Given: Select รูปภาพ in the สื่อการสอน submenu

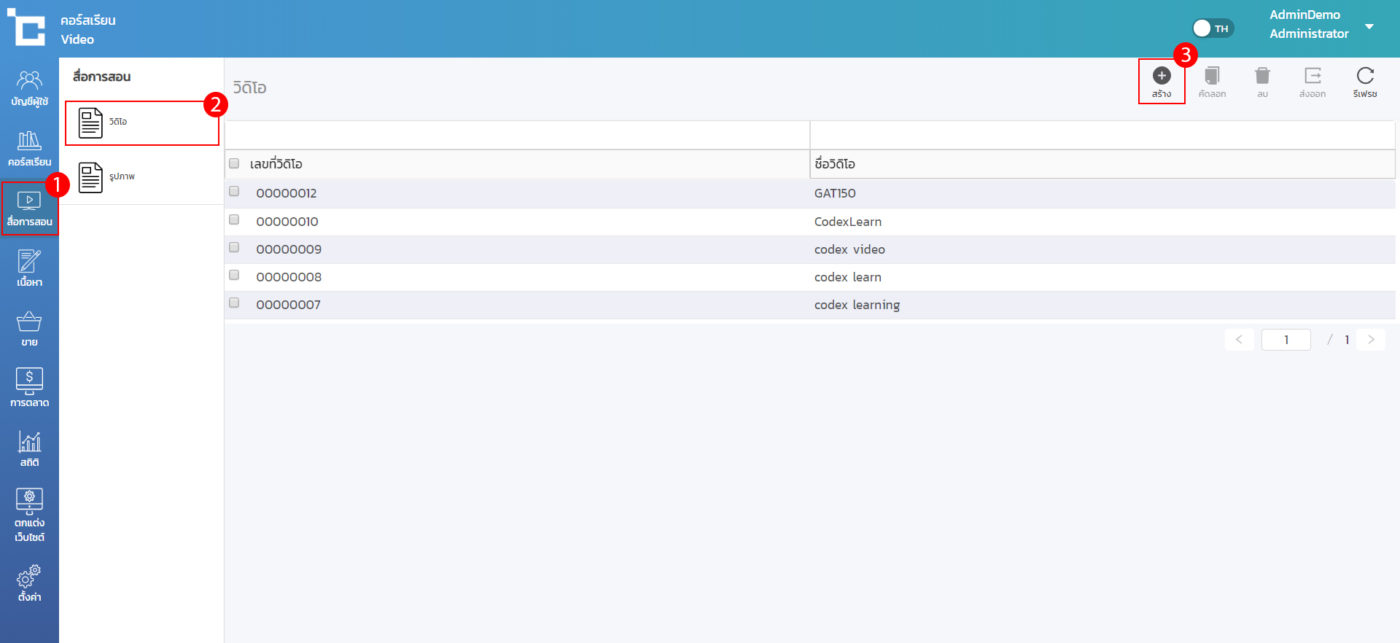Looking at the screenshot, I should (141, 177).
